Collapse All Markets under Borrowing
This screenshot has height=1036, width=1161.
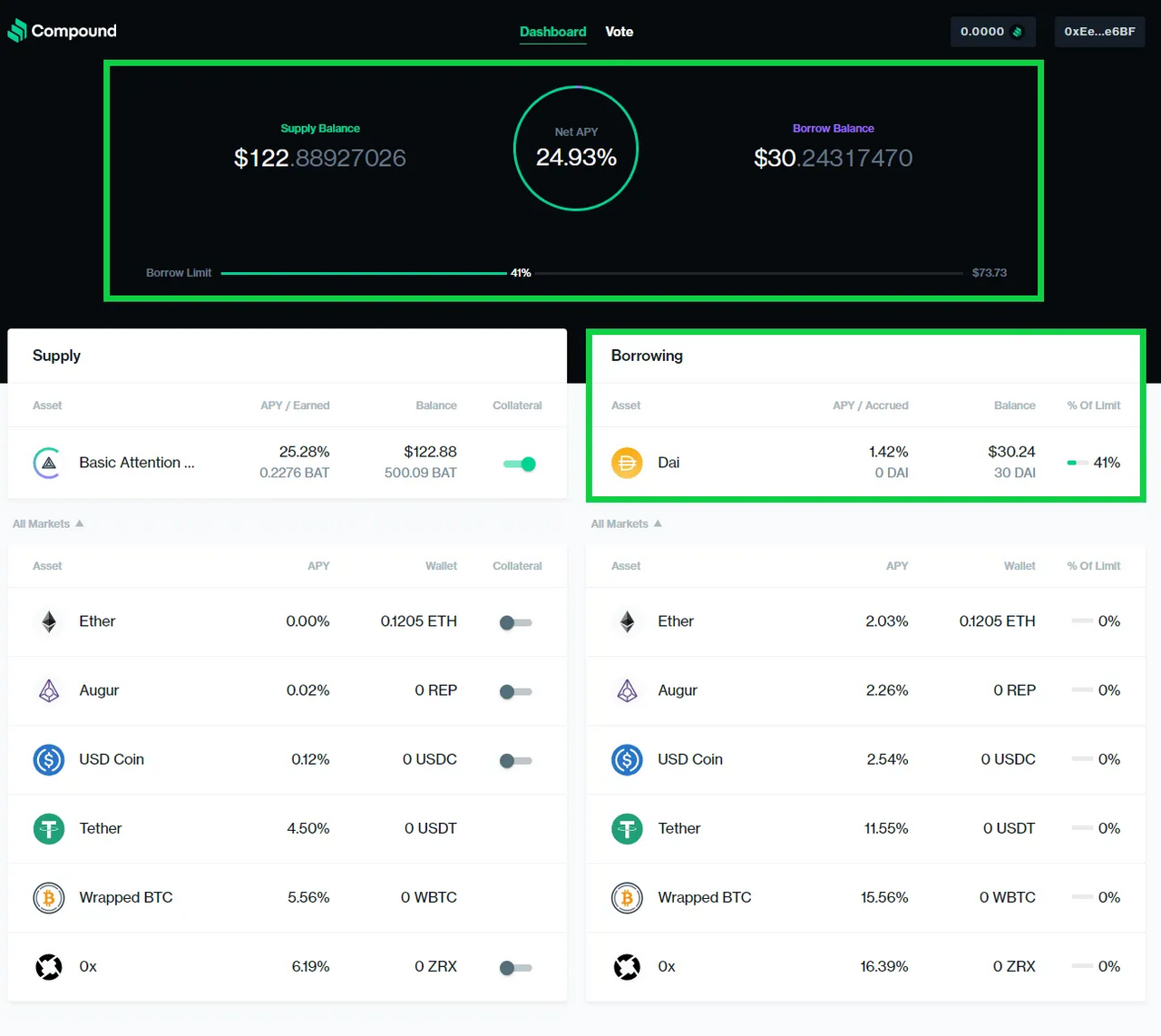coord(626,523)
